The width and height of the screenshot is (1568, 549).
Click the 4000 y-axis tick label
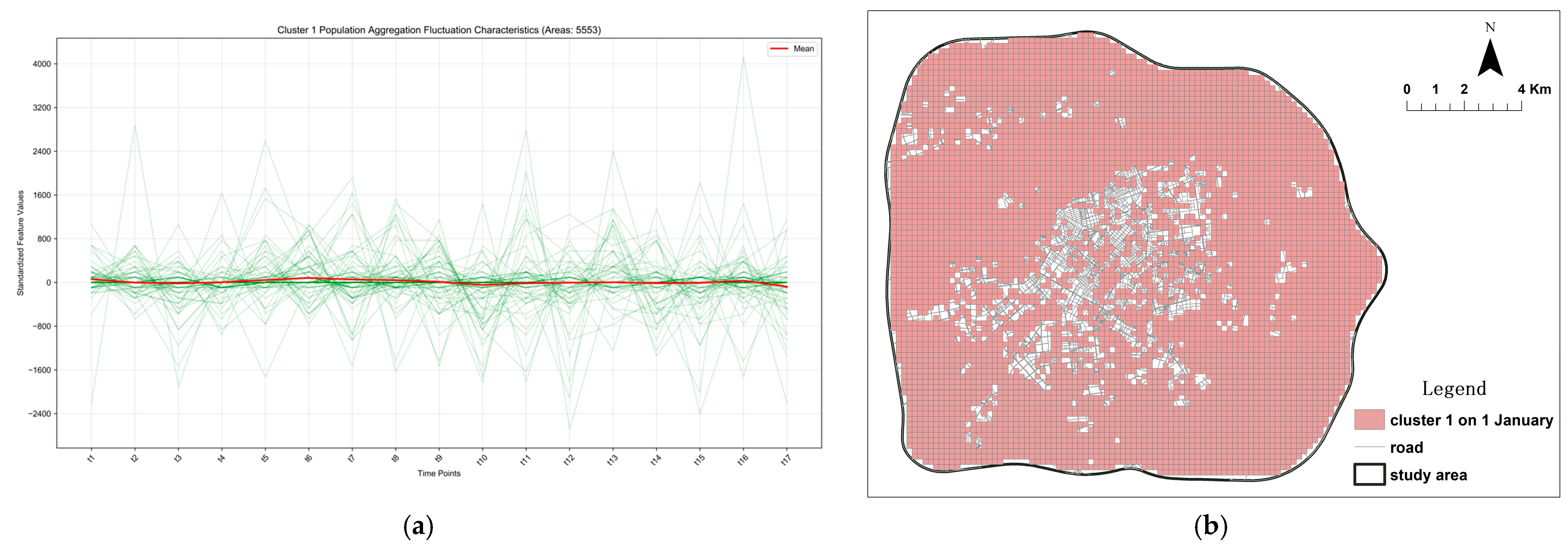[42, 64]
